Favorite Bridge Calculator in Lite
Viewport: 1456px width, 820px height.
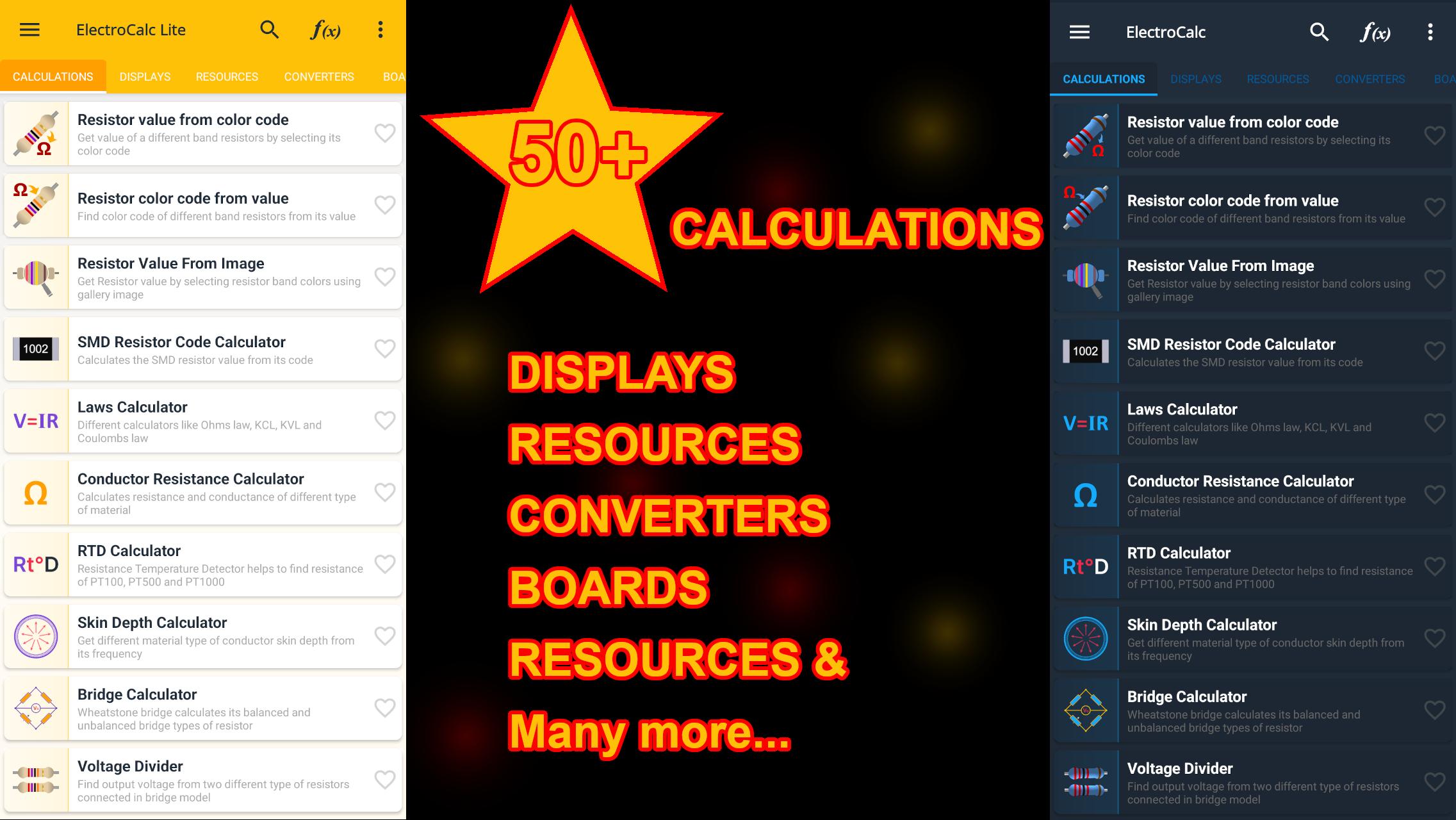click(x=384, y=708)
